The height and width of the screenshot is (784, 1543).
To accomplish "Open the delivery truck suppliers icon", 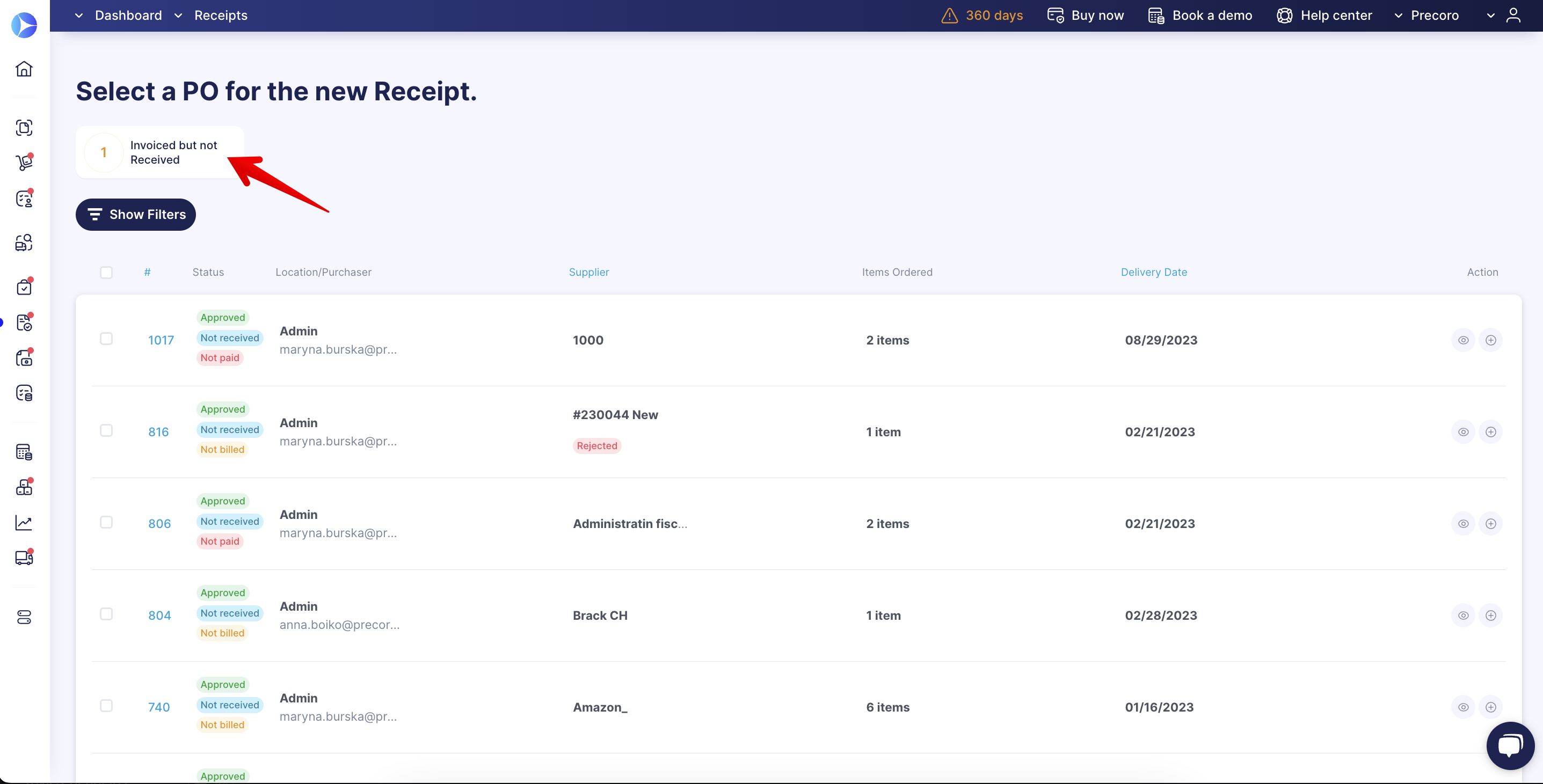I will tap(24, 558).
